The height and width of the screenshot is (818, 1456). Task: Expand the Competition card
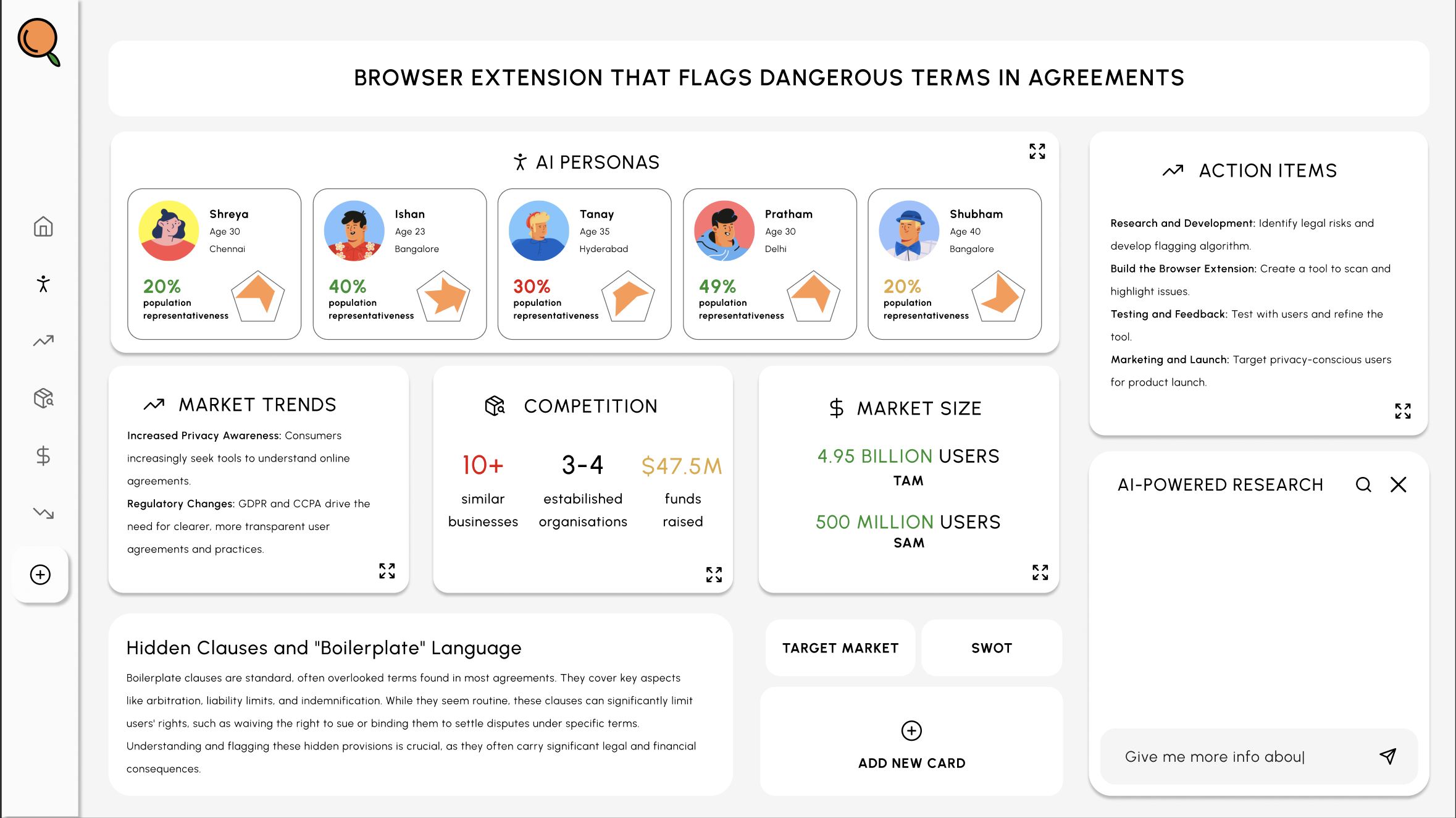(714, 575)
